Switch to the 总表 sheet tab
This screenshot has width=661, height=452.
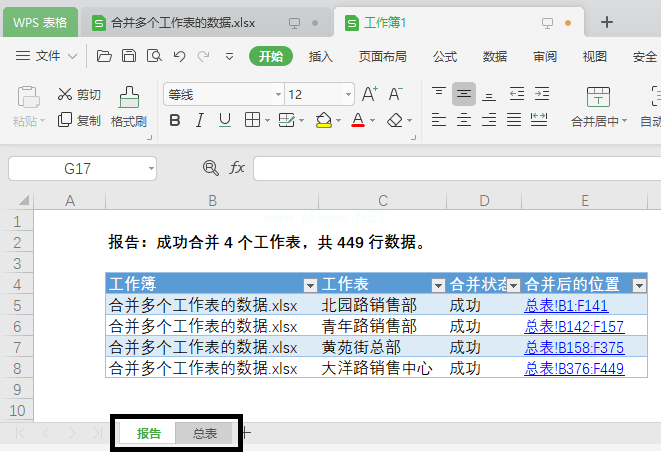(x=205, y=433)
